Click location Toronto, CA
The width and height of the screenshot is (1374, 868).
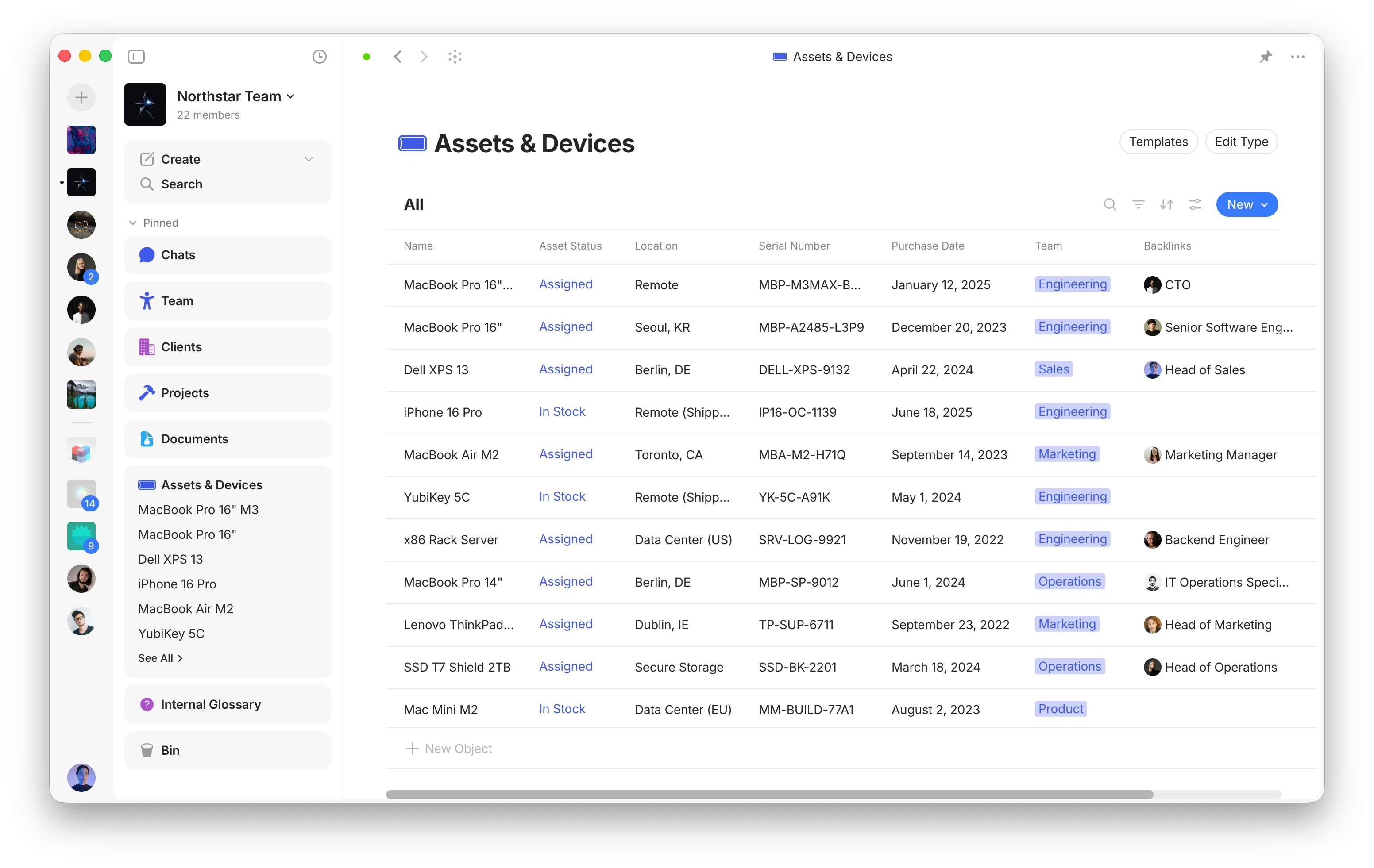tap(668, 454)
